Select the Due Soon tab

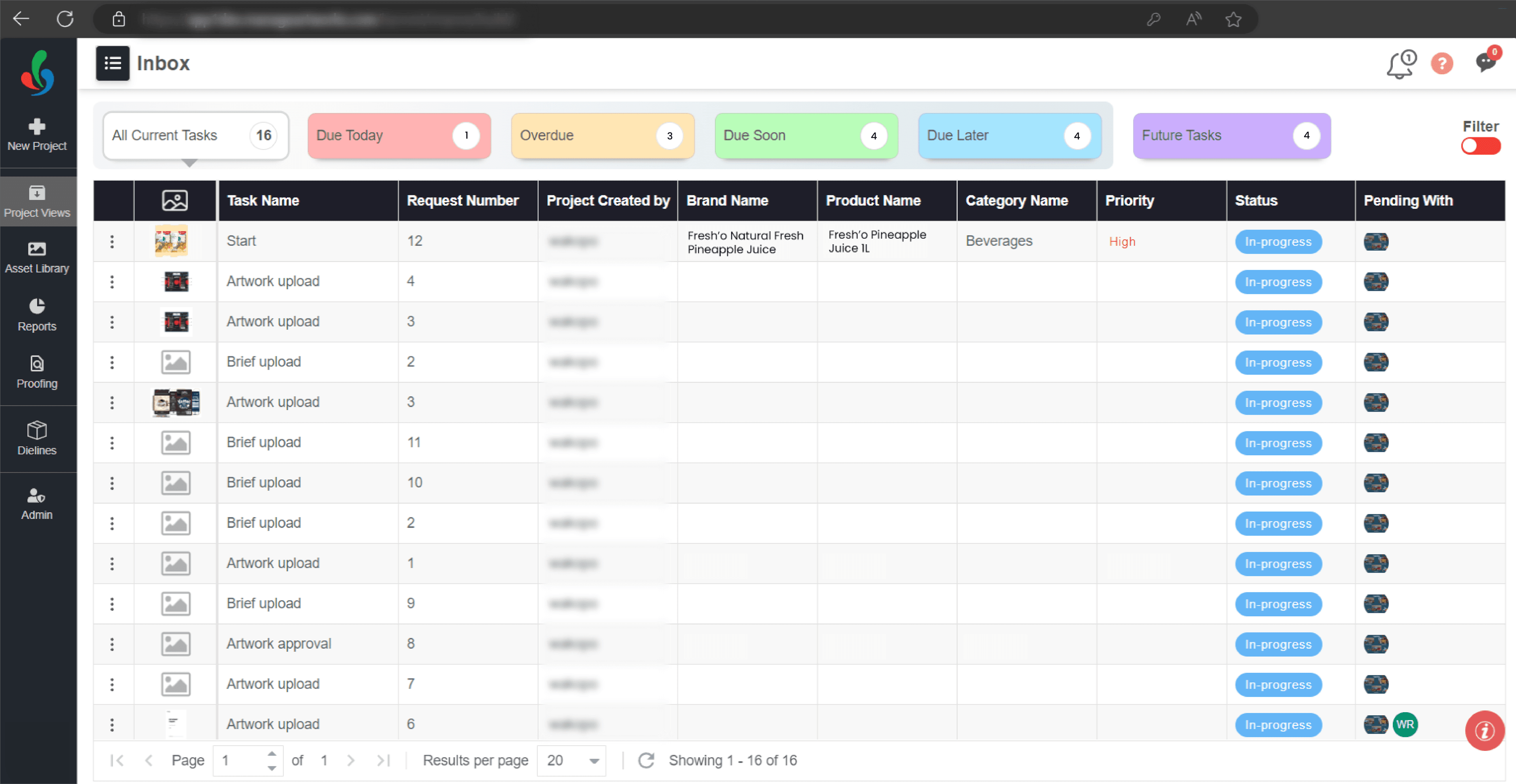[x=806, y=135]
